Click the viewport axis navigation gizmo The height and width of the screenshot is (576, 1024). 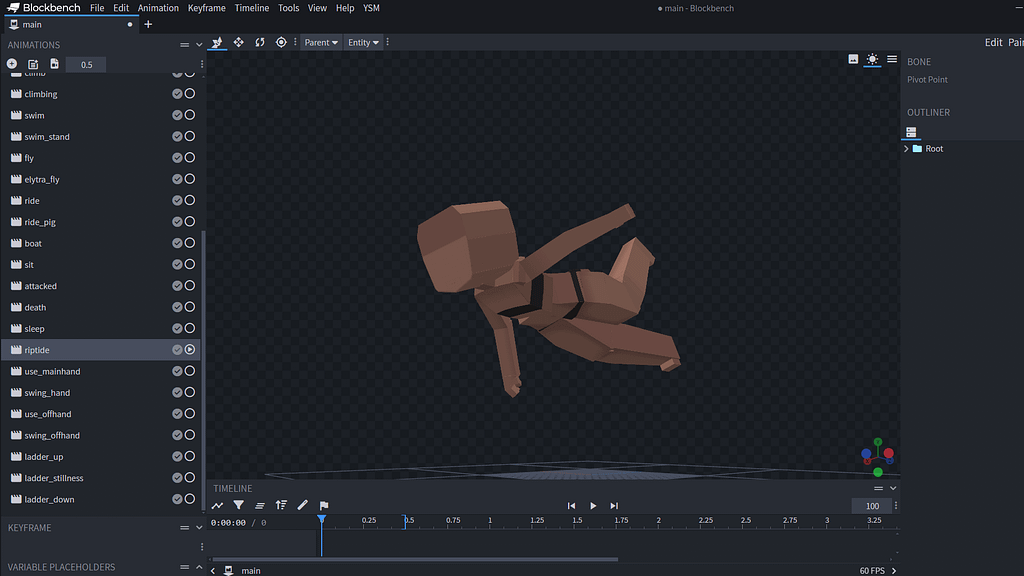click(878, 456)
